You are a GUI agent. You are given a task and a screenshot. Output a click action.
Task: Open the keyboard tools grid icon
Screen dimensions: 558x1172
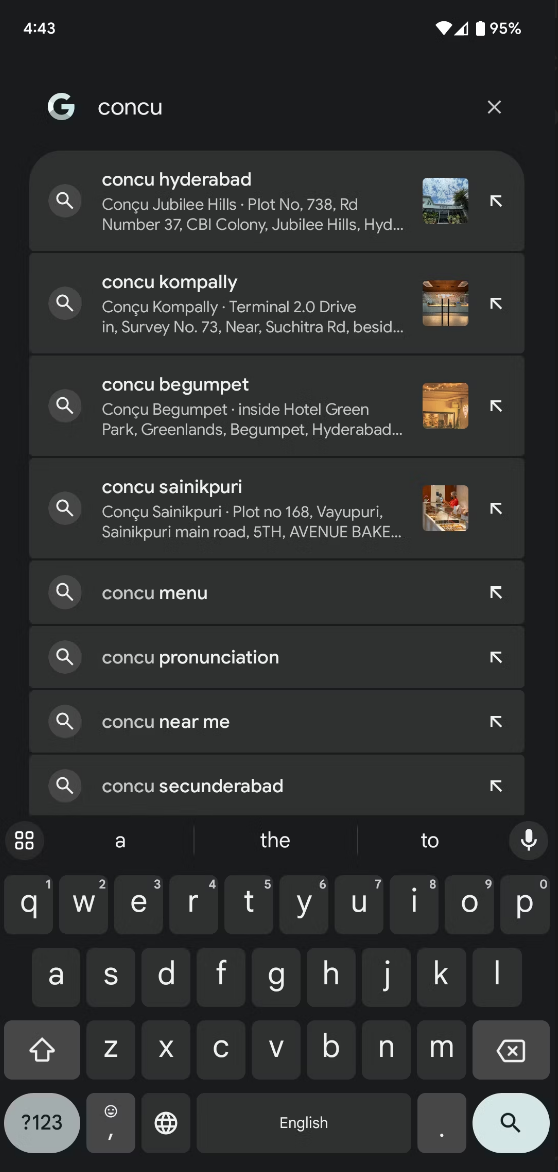point(25,840)
